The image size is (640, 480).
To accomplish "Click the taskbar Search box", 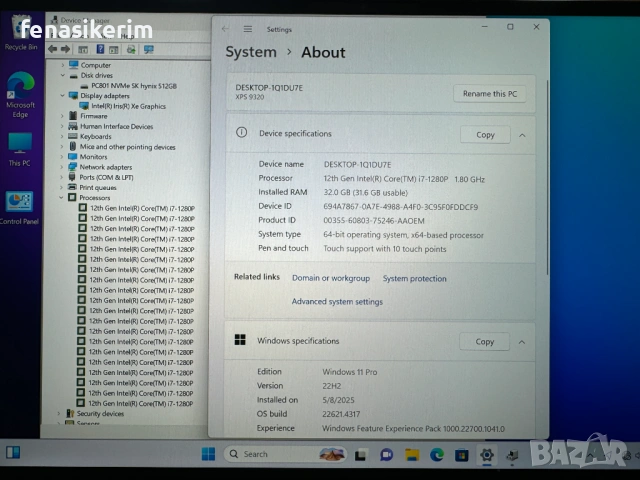I will 270,454.
